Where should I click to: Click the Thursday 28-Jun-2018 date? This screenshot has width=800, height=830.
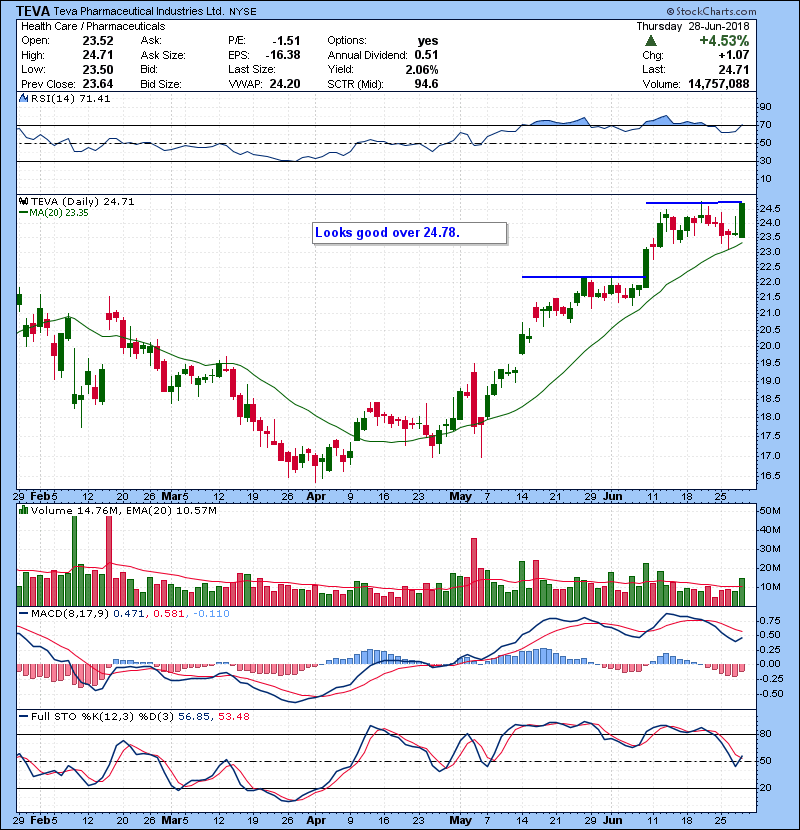tap(693, 26)
